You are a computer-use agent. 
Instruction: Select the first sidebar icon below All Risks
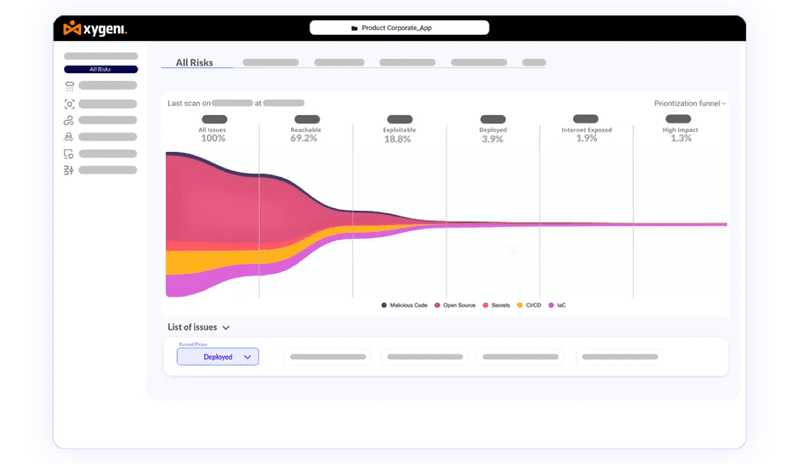click(69, 86)
